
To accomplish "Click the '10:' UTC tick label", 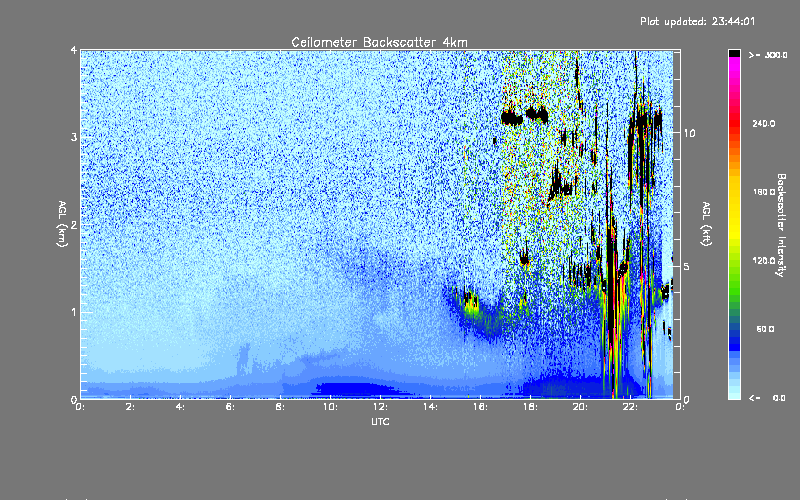I will [330, 407].
